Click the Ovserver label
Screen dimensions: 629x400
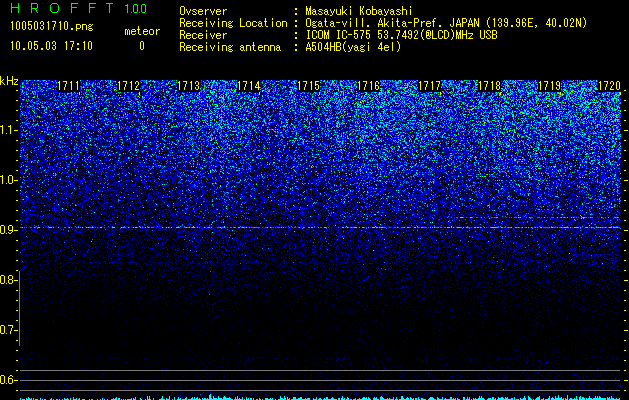[x=203, y=11]
